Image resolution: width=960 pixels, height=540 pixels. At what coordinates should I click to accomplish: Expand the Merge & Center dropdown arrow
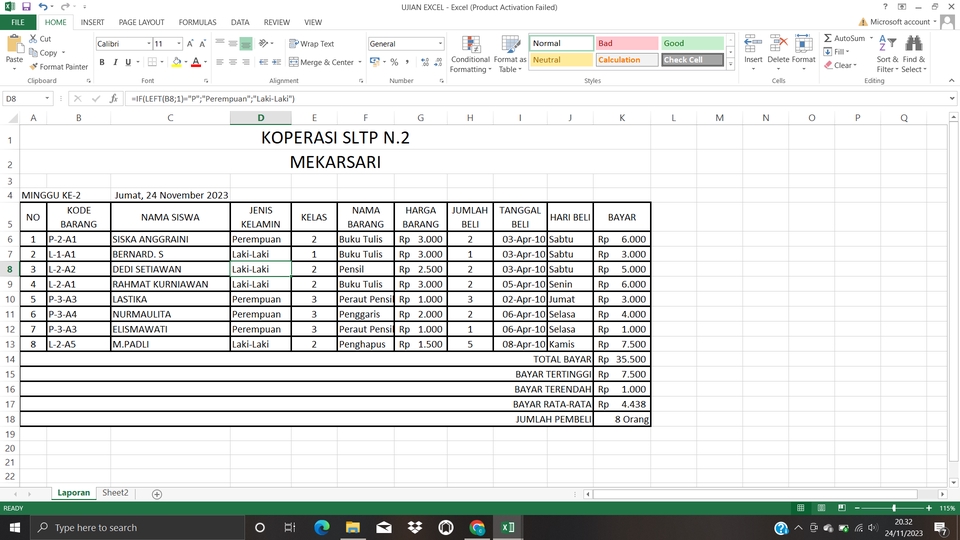coord(359,62)
